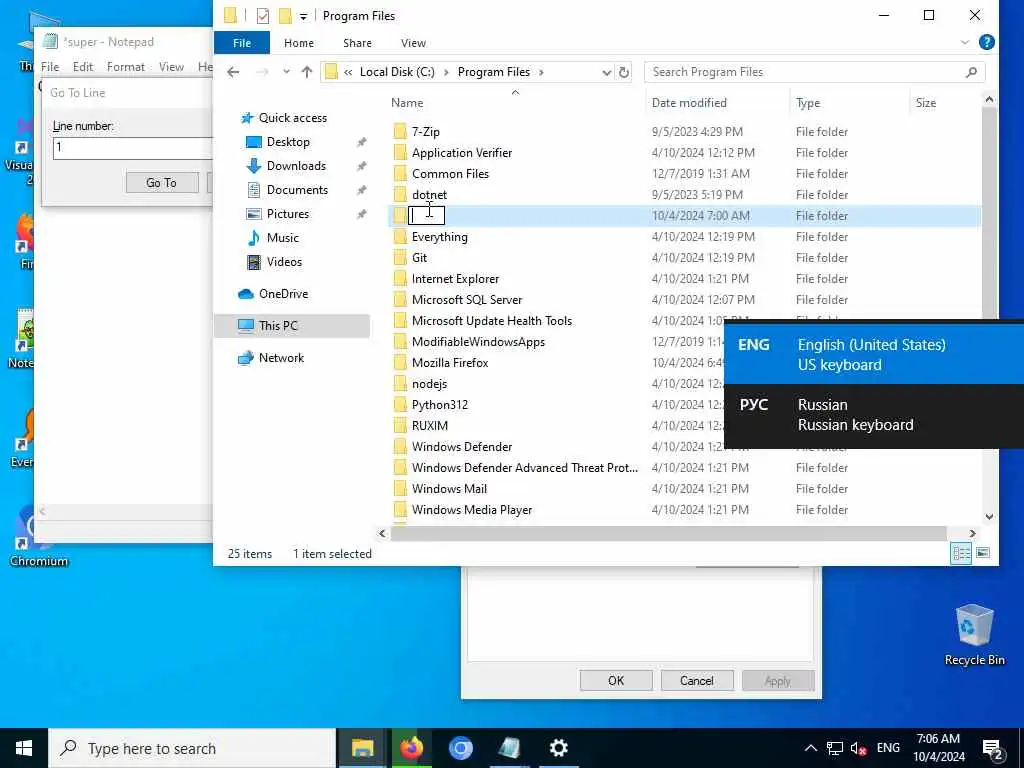The image size is (1024, 768).
Task: Select the Internet Explorer folder
Action: pyautogui.click(x=455, y=279)
